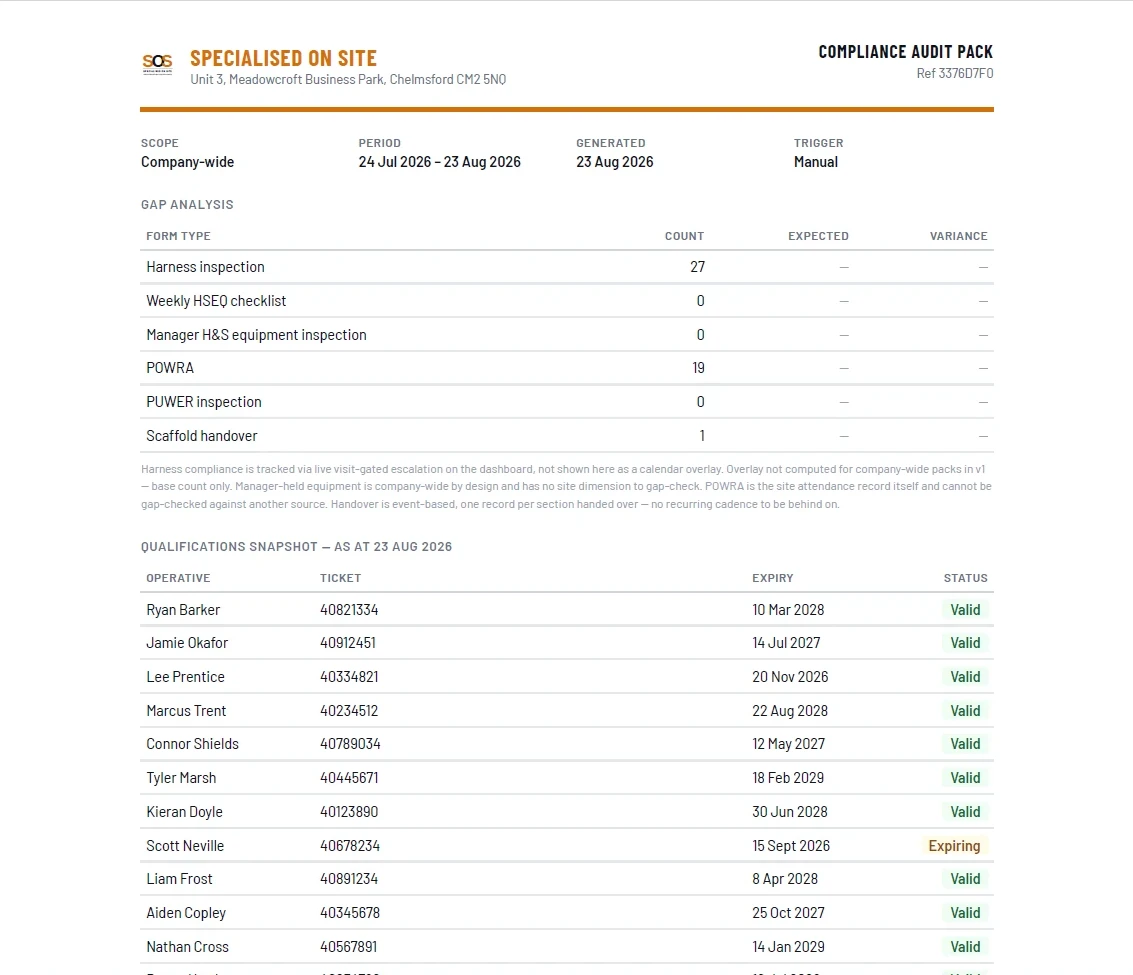This screenshot has width=1133, height=975.
Task: Click expiry date '15 Sept 2026'
Action: click(x=790, y=846)
